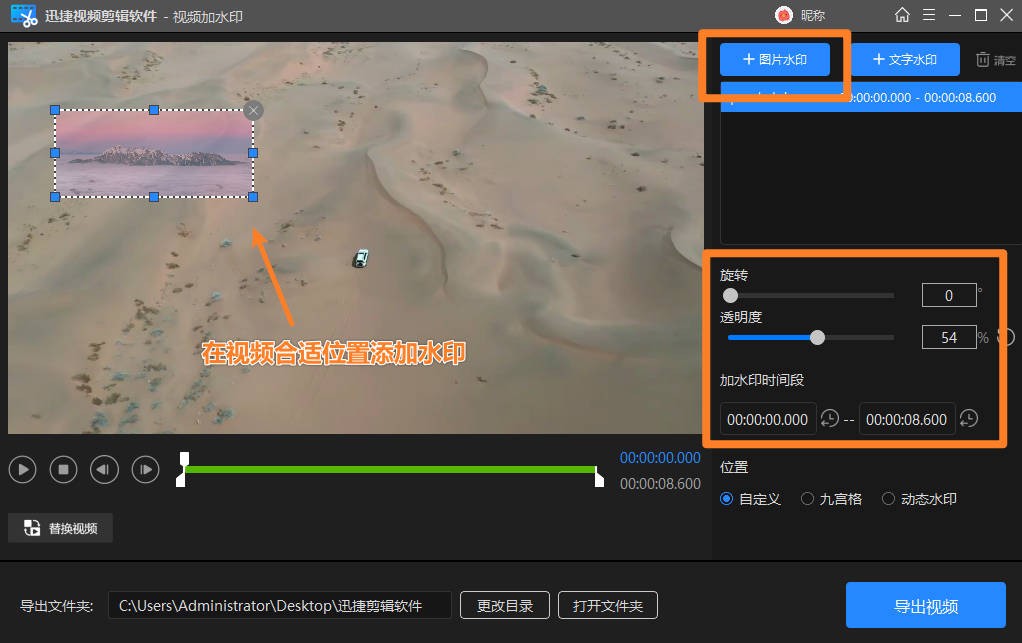Reset transparency with the circular arrow icon
Viewport: 1022px width, 643px height.
coord(1005,338)
